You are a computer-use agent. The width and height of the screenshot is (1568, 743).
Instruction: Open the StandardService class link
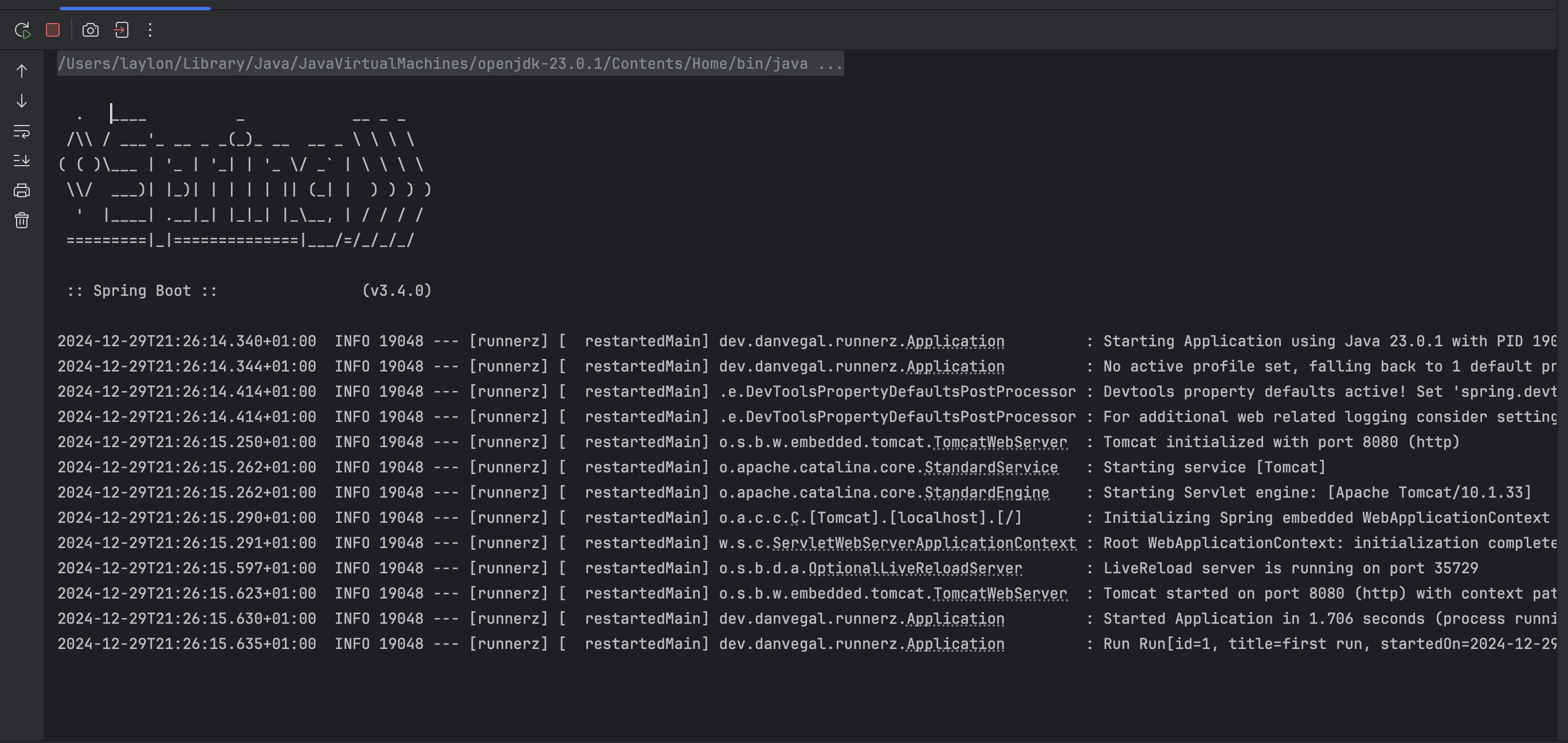(991, 468)
